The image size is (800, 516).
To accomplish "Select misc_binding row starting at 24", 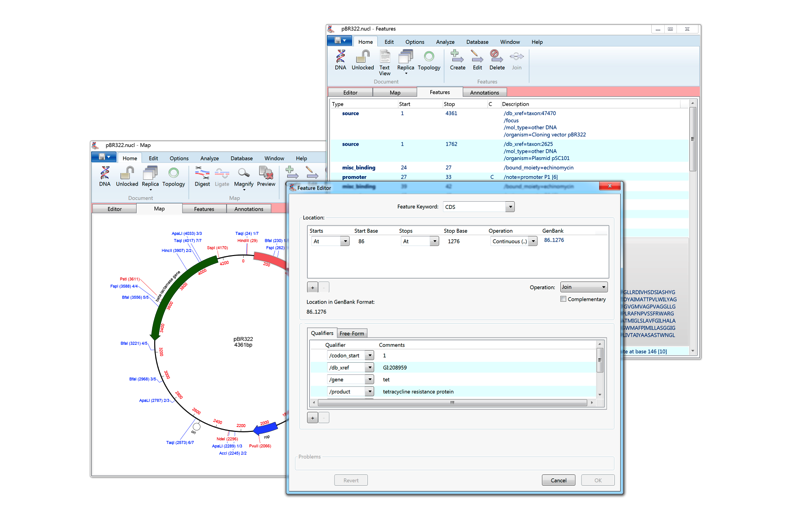I will pyautogui.click(x=510, y=167).
